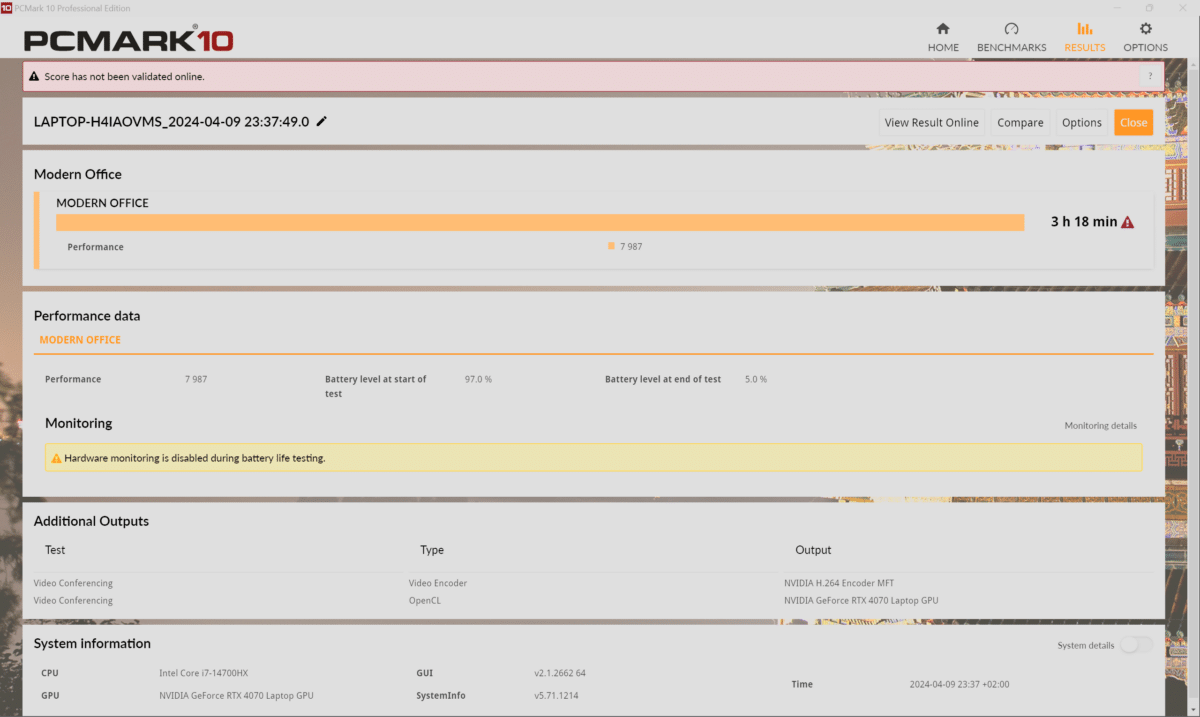
Task: Click the Test column header
Action: [55, 550]
